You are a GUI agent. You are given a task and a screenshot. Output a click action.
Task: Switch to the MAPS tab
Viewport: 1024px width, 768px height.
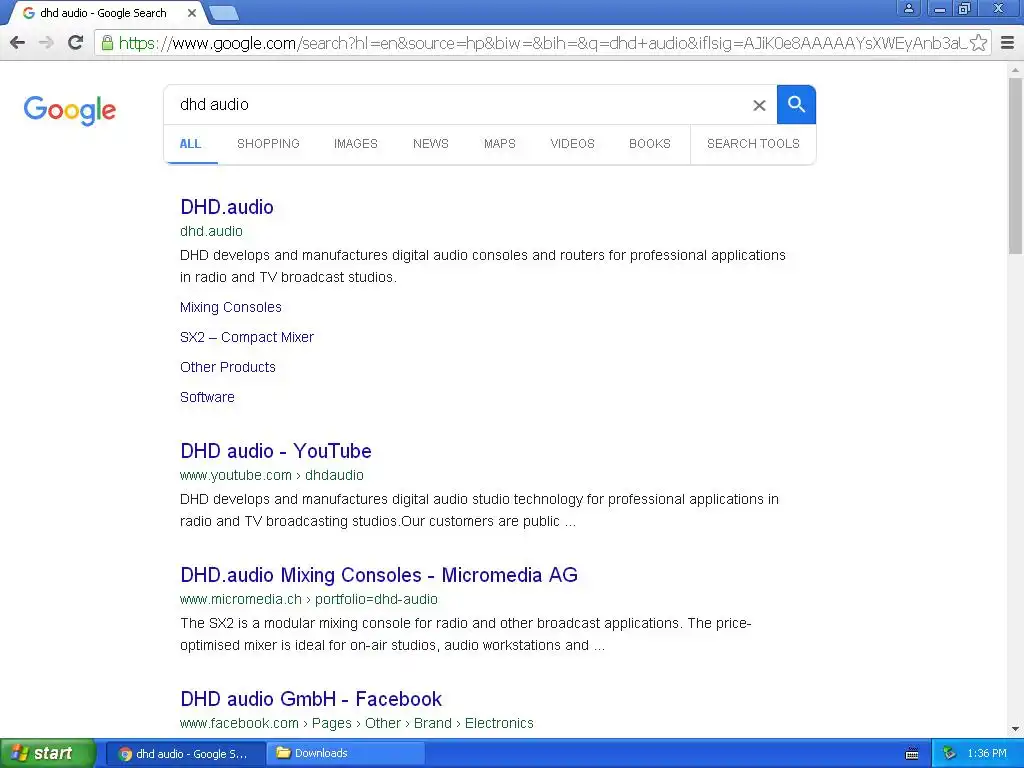(x=500, y=144)
